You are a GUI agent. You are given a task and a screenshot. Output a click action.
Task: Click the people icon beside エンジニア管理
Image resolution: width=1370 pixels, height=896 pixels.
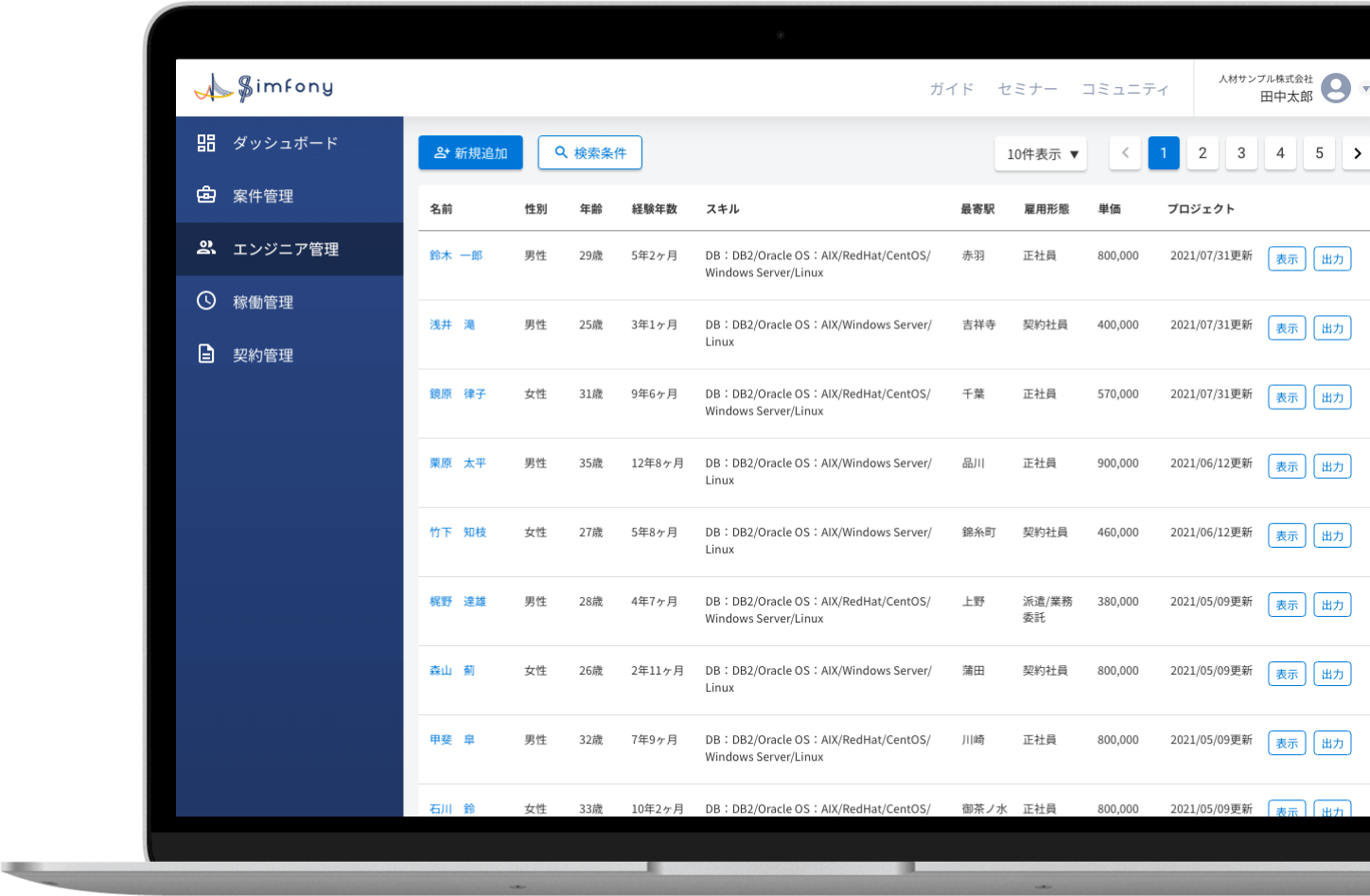[x=205, y=248]
